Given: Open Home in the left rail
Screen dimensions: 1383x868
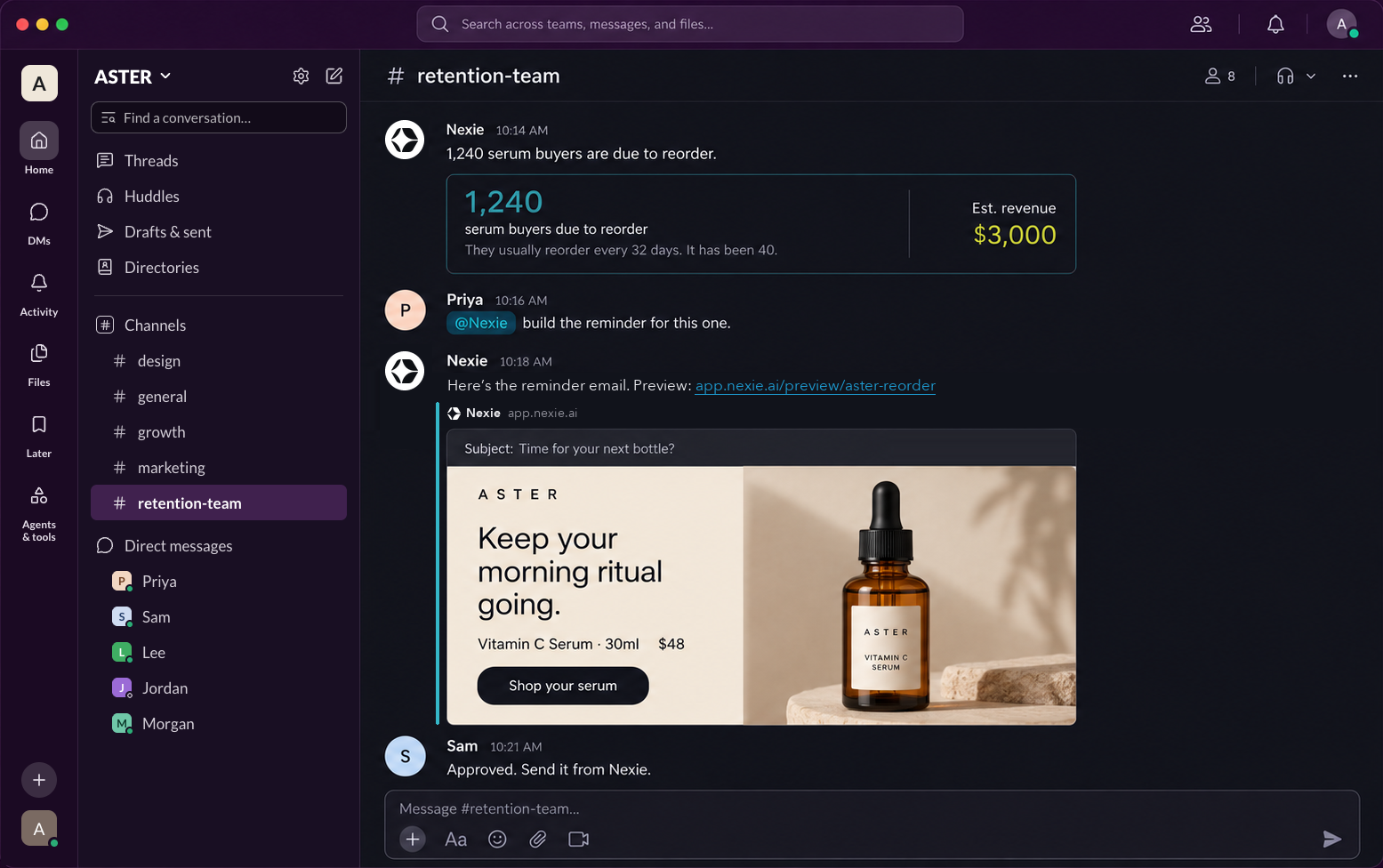Looking at the screenshot, I should 39,149.
